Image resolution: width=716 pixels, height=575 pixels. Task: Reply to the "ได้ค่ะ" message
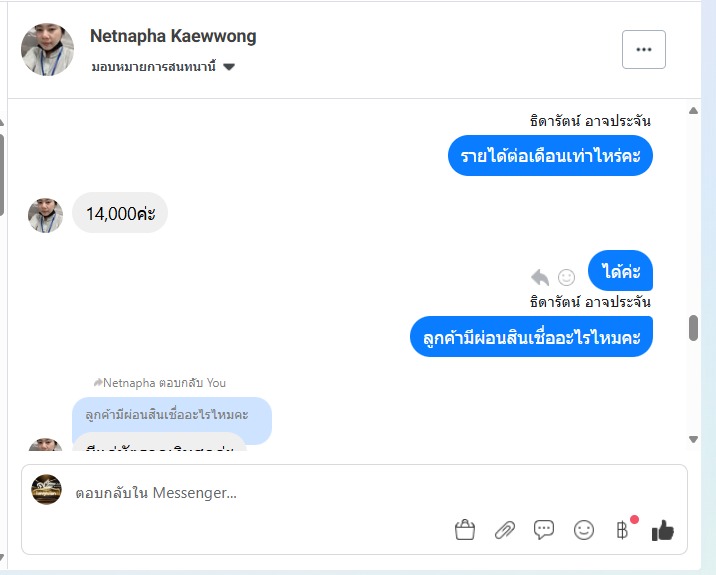pos(540,277)
